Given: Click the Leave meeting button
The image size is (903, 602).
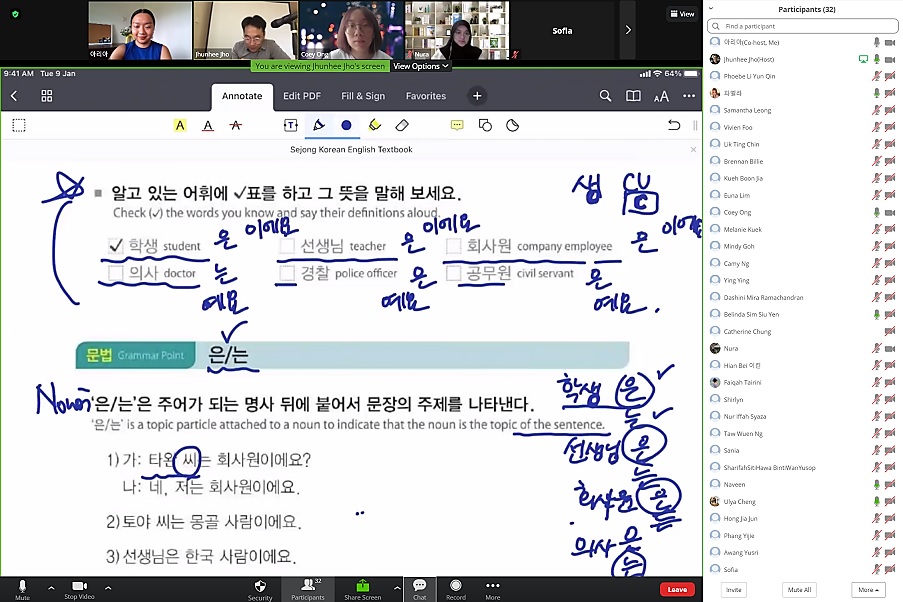Looking at the screenshot, I should click(677, 589).
